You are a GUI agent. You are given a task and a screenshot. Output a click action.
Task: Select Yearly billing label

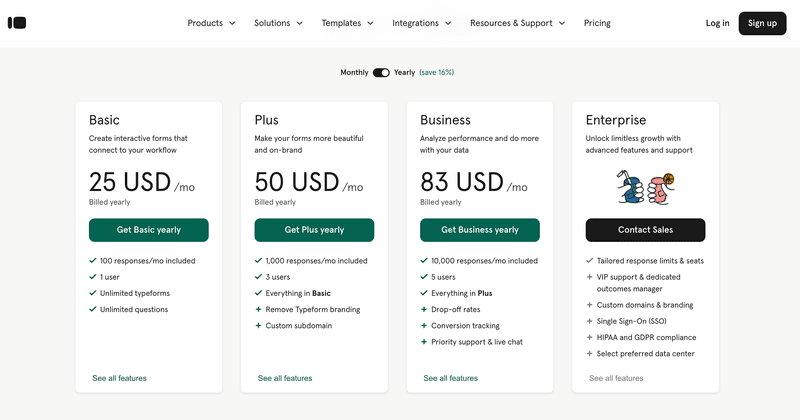click(404, 72)
